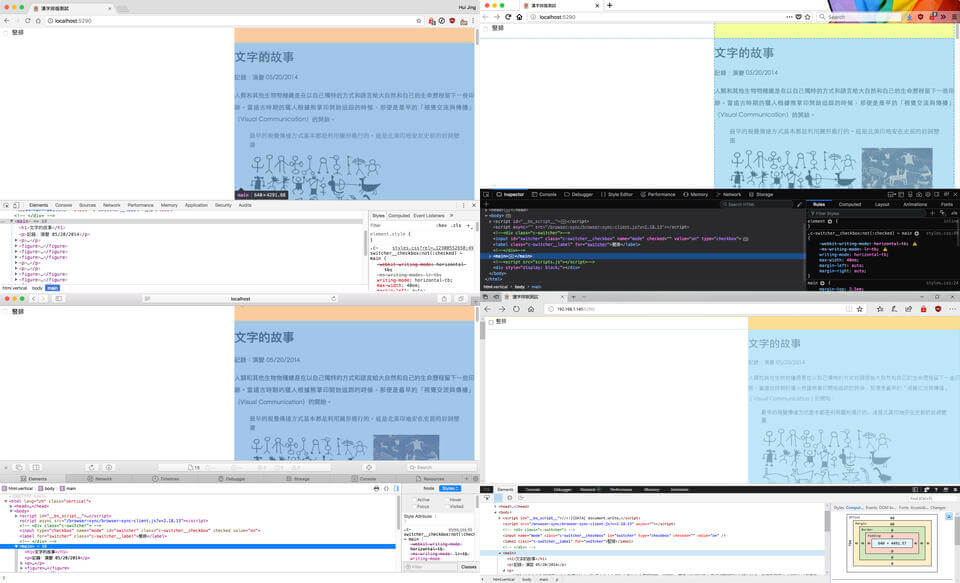Collapse main node in Edge DOM tree
The width and height of the screenshot is (960, 583).
500,552
